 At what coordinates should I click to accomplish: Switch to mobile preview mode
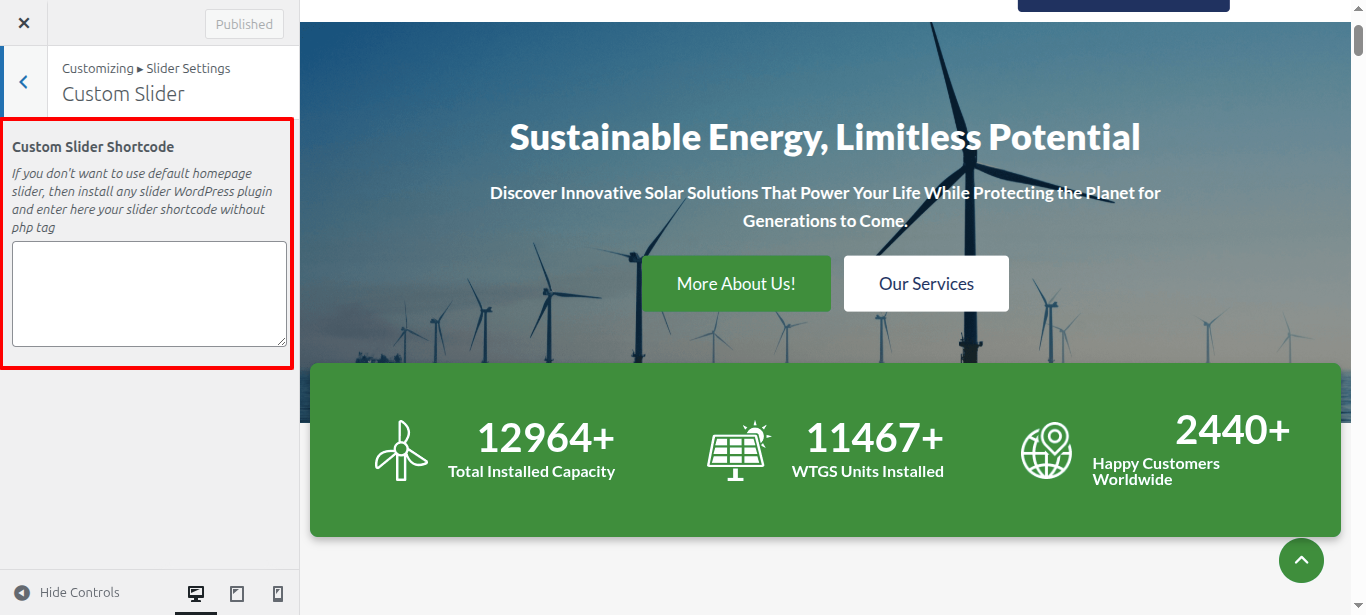coord(278,594)
